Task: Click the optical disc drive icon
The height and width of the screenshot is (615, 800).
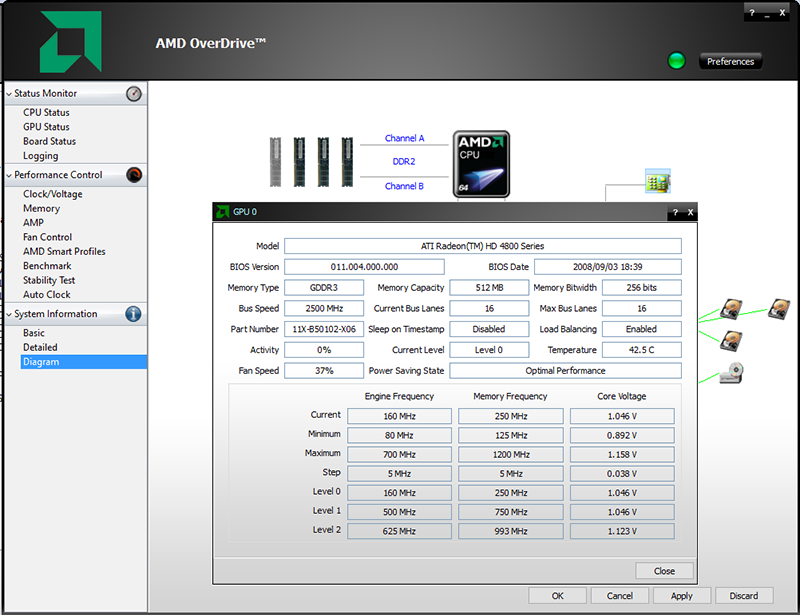Action: [731, 374]
